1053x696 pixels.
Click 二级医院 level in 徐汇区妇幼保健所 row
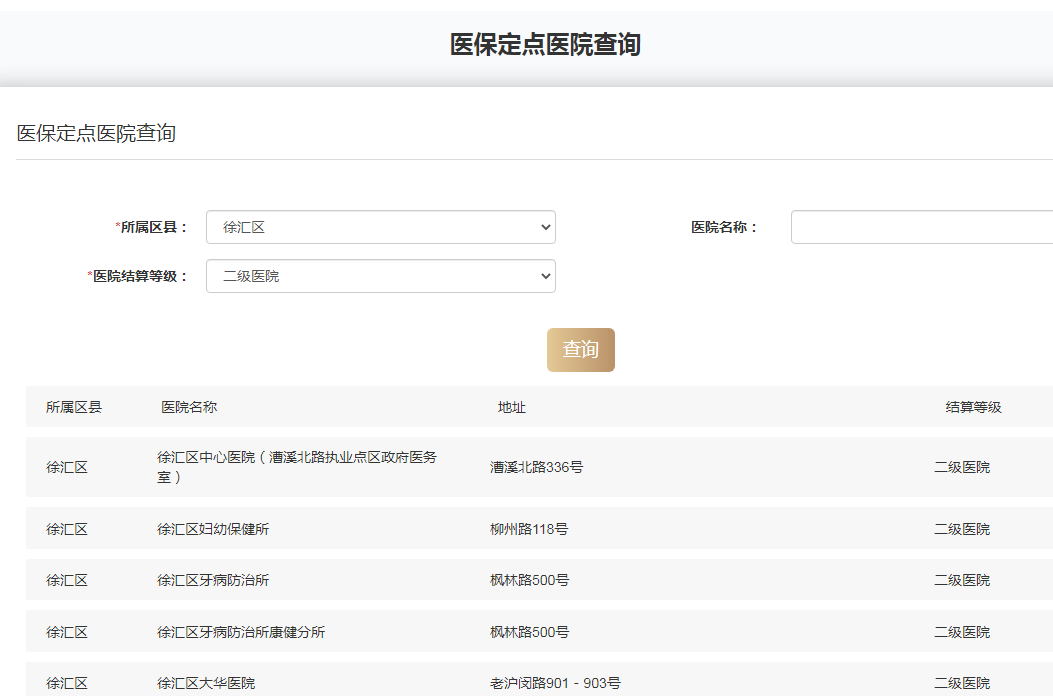click(962, 529)
